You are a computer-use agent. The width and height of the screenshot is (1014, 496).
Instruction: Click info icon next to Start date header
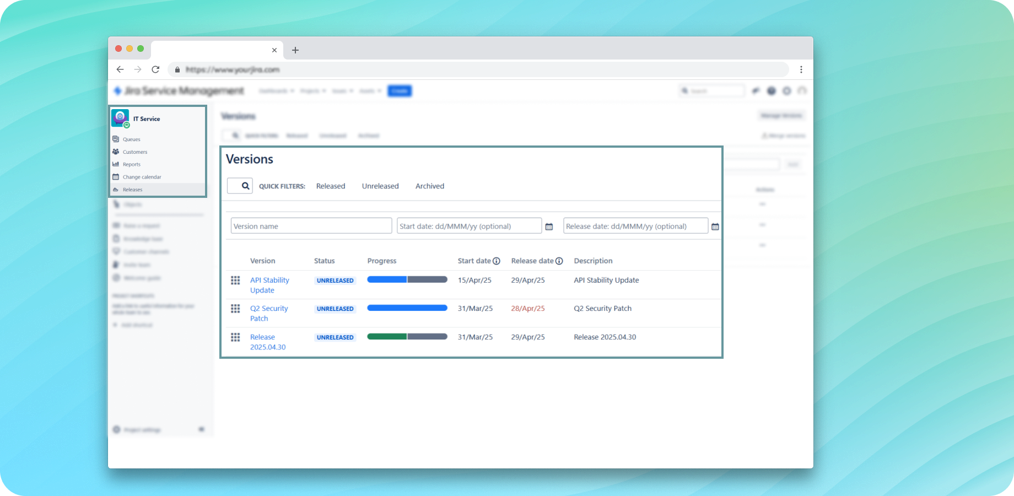[496, 261]
